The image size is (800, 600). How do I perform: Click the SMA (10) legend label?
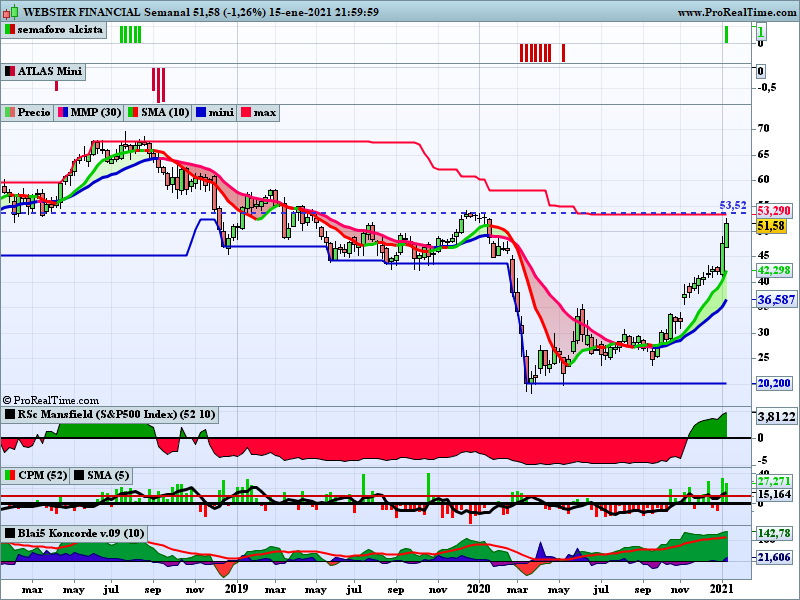pyautogui.click(x=165, y=112)
